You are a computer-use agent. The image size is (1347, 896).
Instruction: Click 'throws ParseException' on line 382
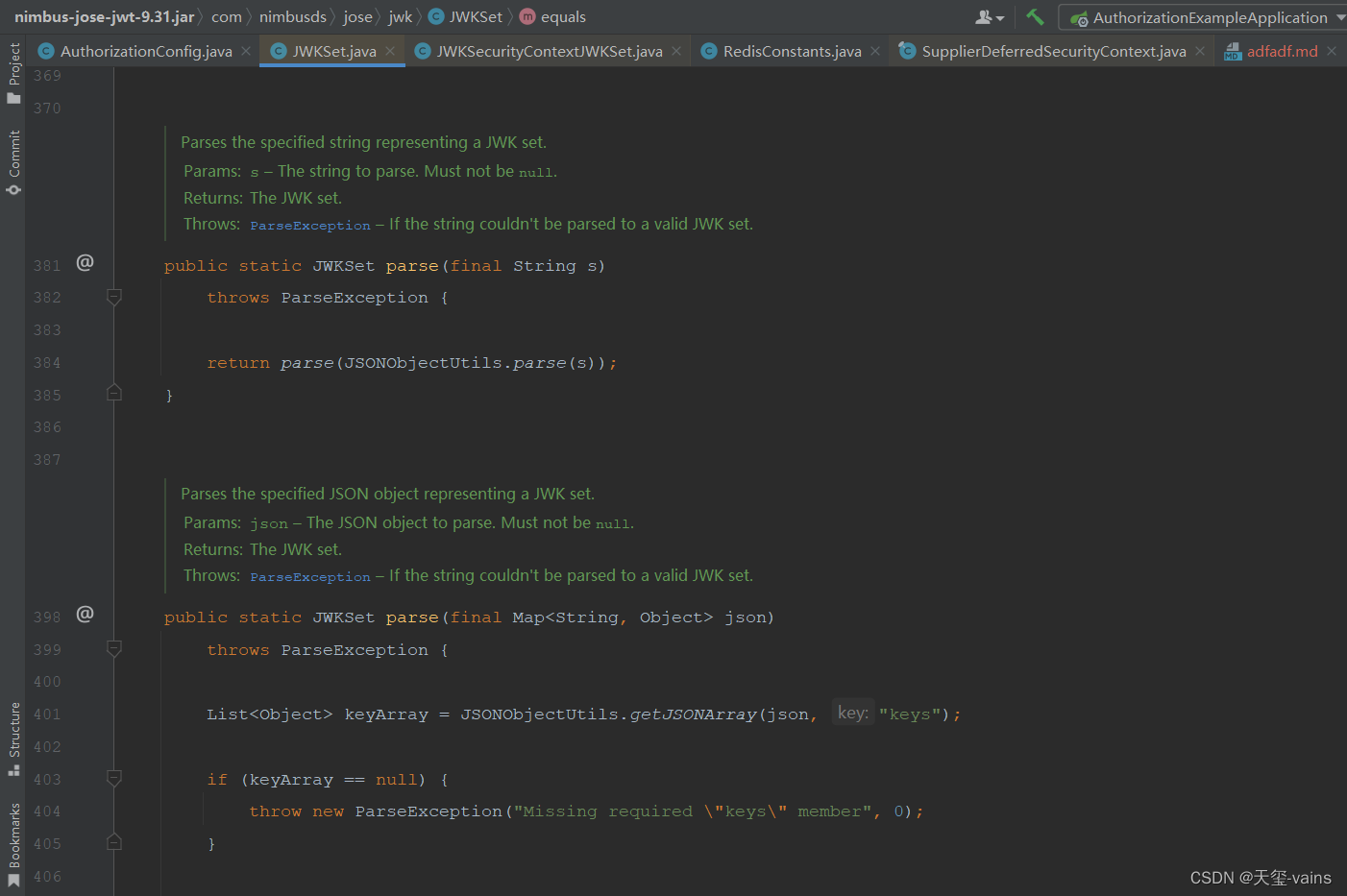click(x=318, y=298)
